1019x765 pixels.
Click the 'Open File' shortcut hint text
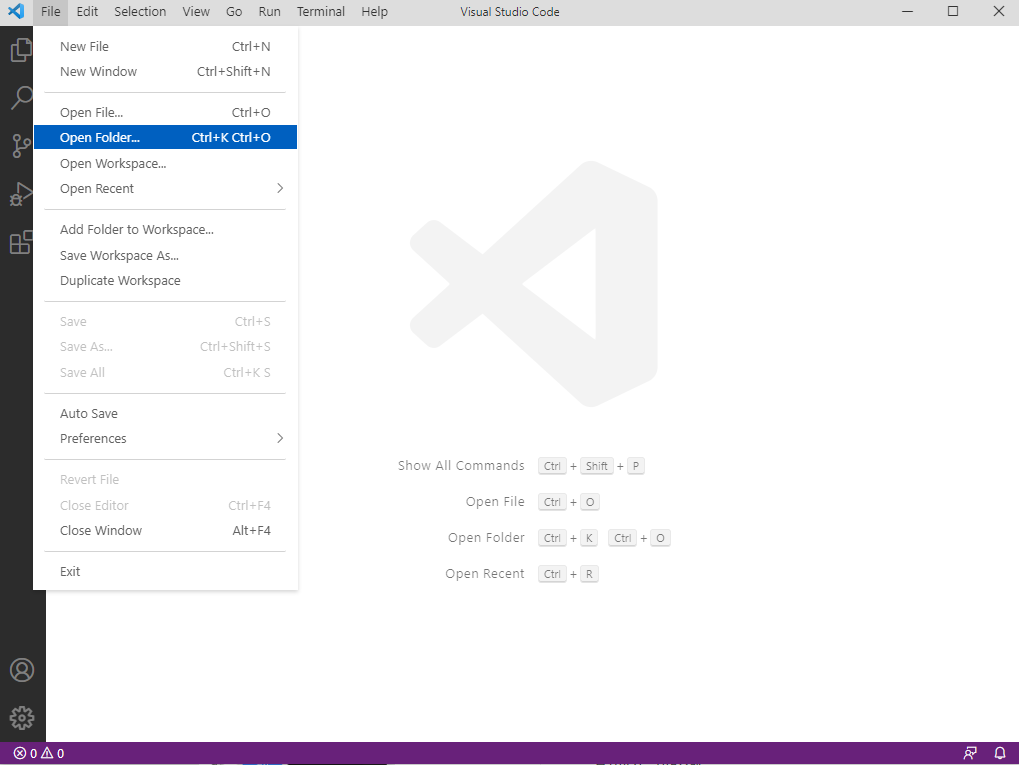pos(495,501)
